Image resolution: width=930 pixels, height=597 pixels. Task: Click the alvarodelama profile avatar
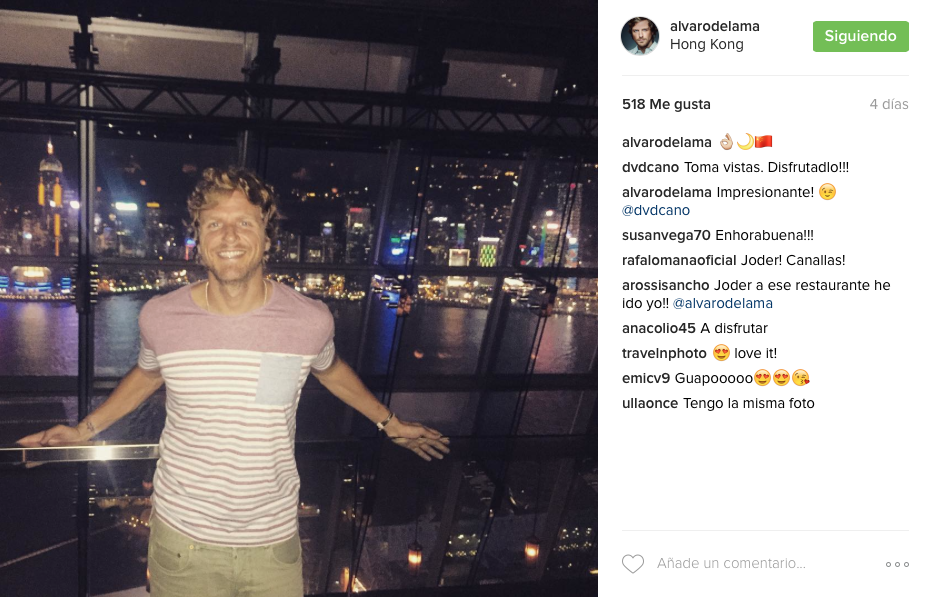[640, 36]
